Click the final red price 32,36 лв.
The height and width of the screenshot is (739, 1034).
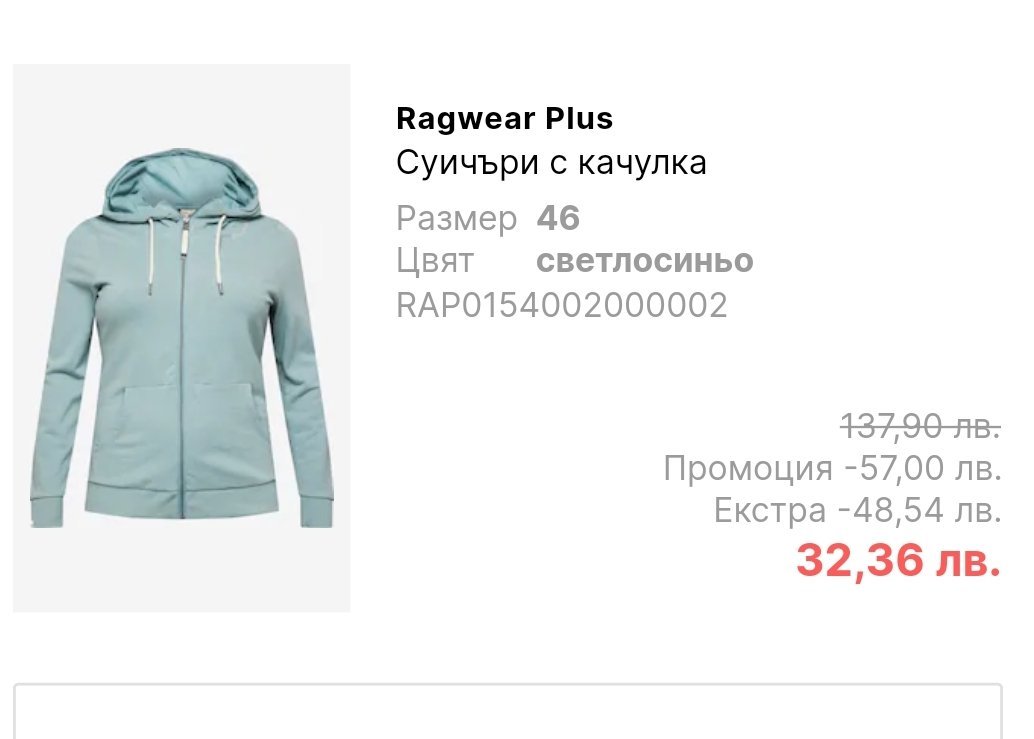click(899, 560)
